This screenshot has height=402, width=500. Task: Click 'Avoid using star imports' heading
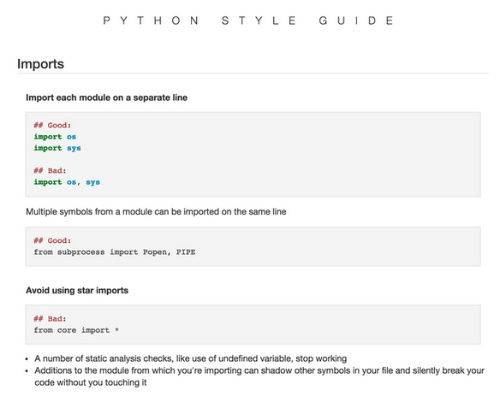tap(77, 290)
